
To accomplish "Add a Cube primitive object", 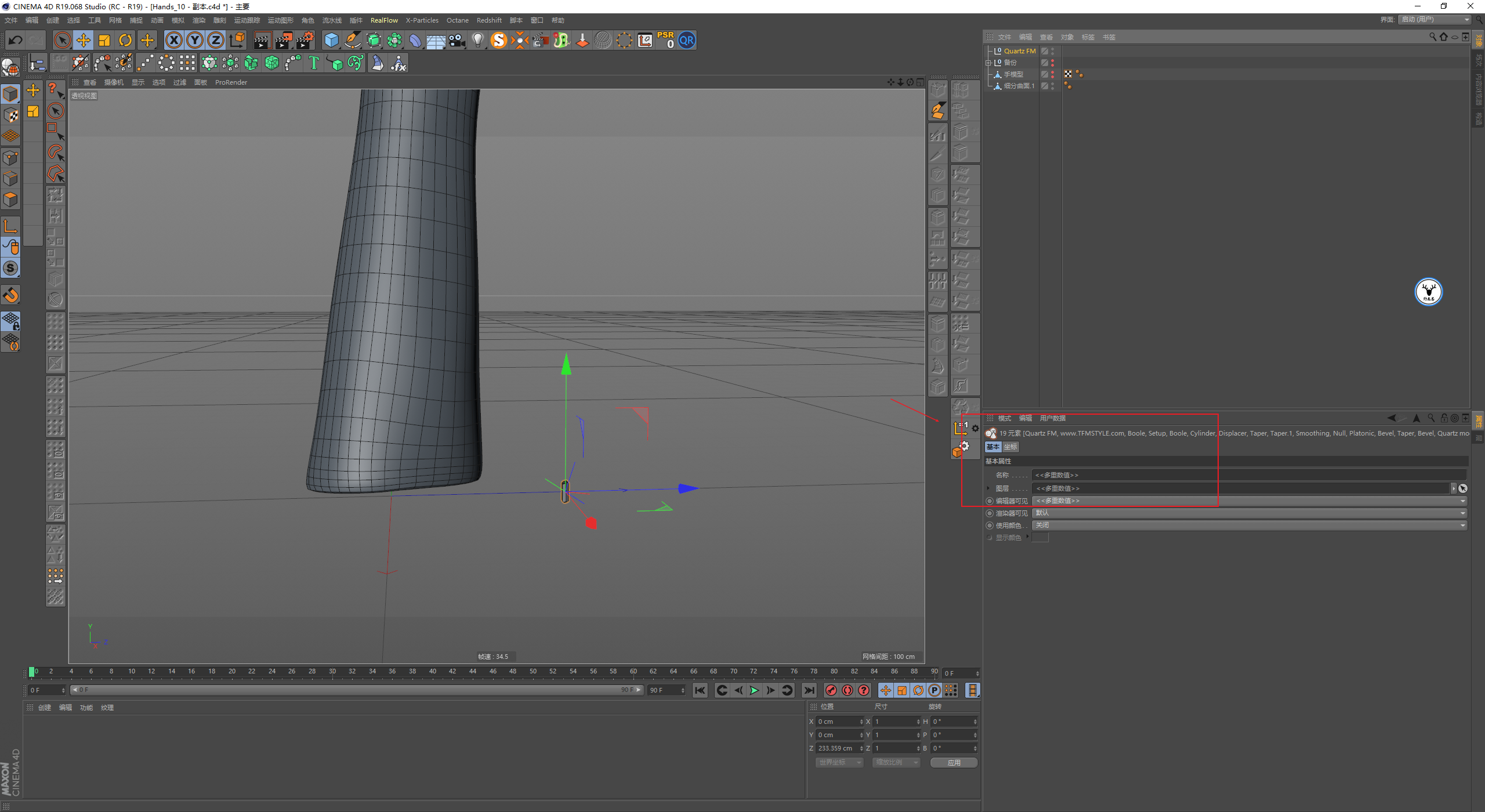I will click(331, 40).
